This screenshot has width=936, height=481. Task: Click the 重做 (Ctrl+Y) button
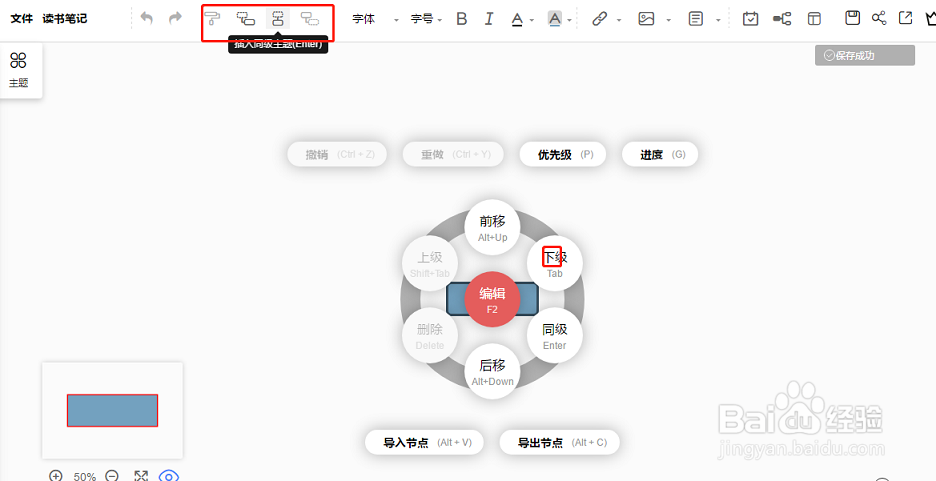pos(453,155)
